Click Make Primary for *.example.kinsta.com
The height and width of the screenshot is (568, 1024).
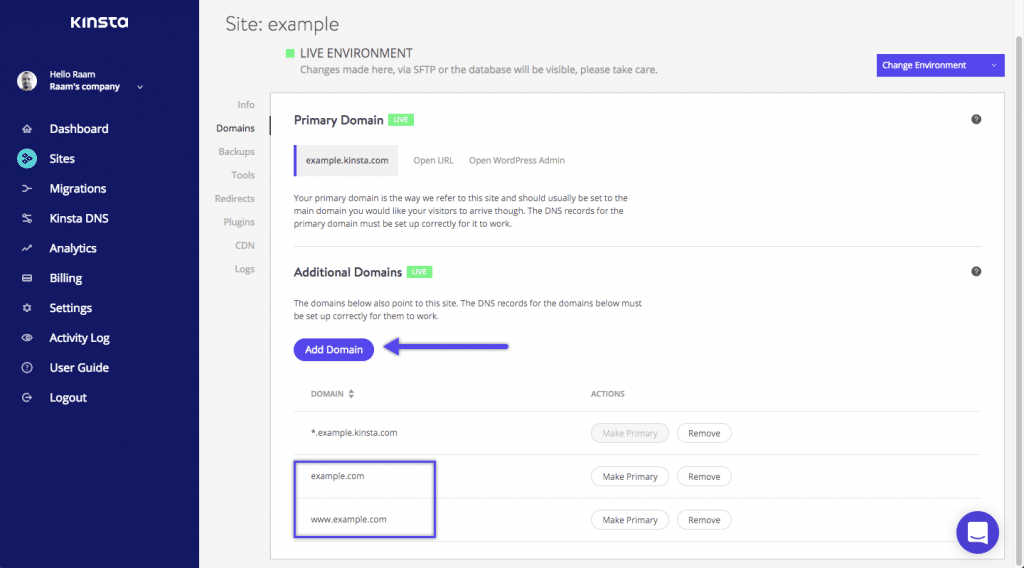(x=630, y=433)
